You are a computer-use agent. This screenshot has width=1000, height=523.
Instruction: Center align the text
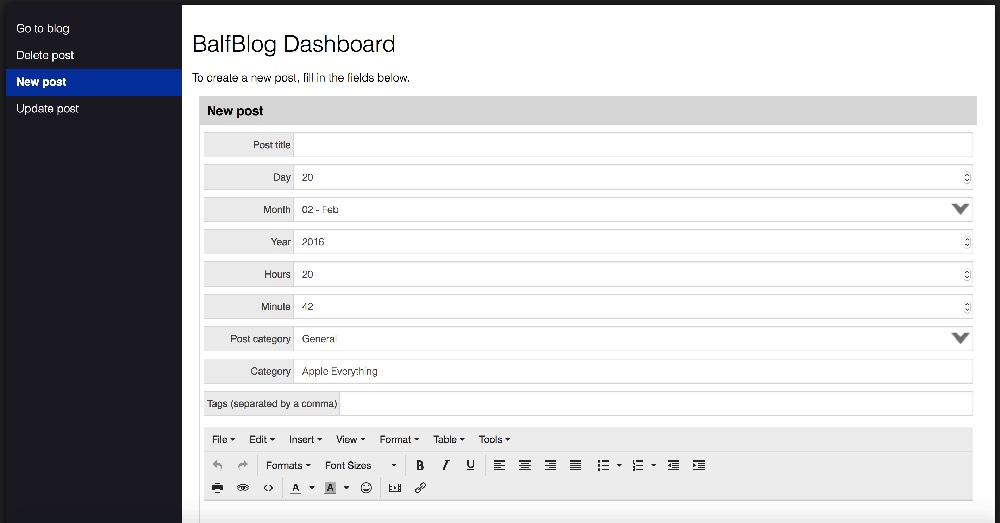[525, 465]
